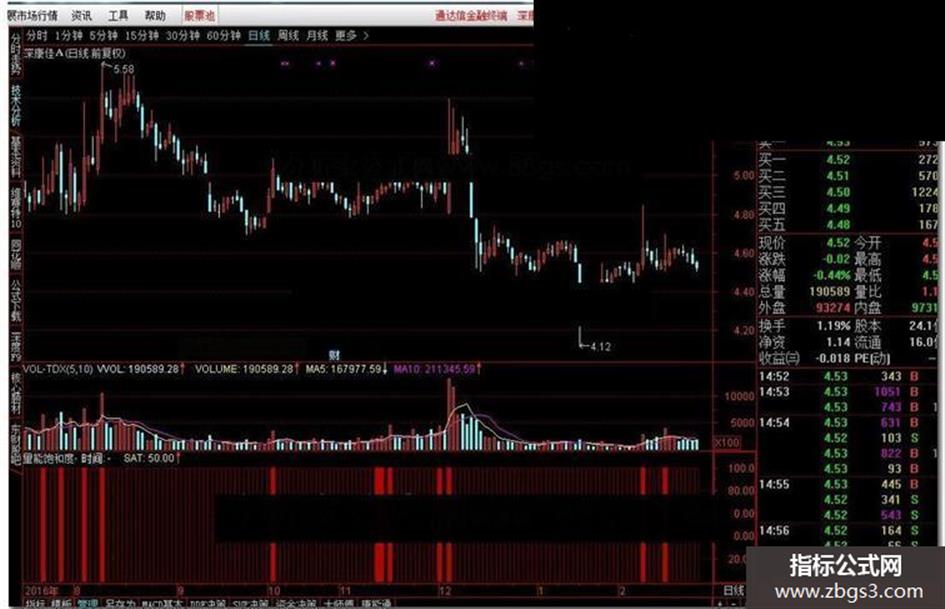Click the 1051 volume tick entry
This screenshot has width=945, height=609.
[x=887, y=392]
